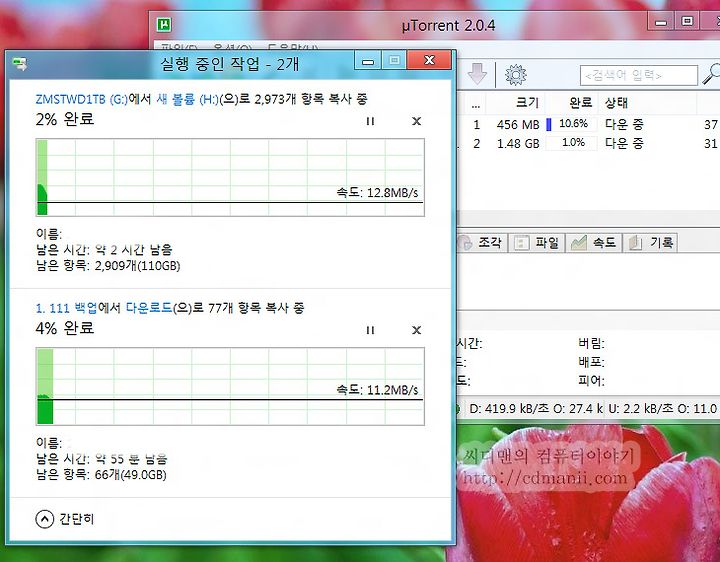Screen dimensions: 720x562
Task: Switch to the 조각 tab in µTorrent
Action: pos(482,242)
